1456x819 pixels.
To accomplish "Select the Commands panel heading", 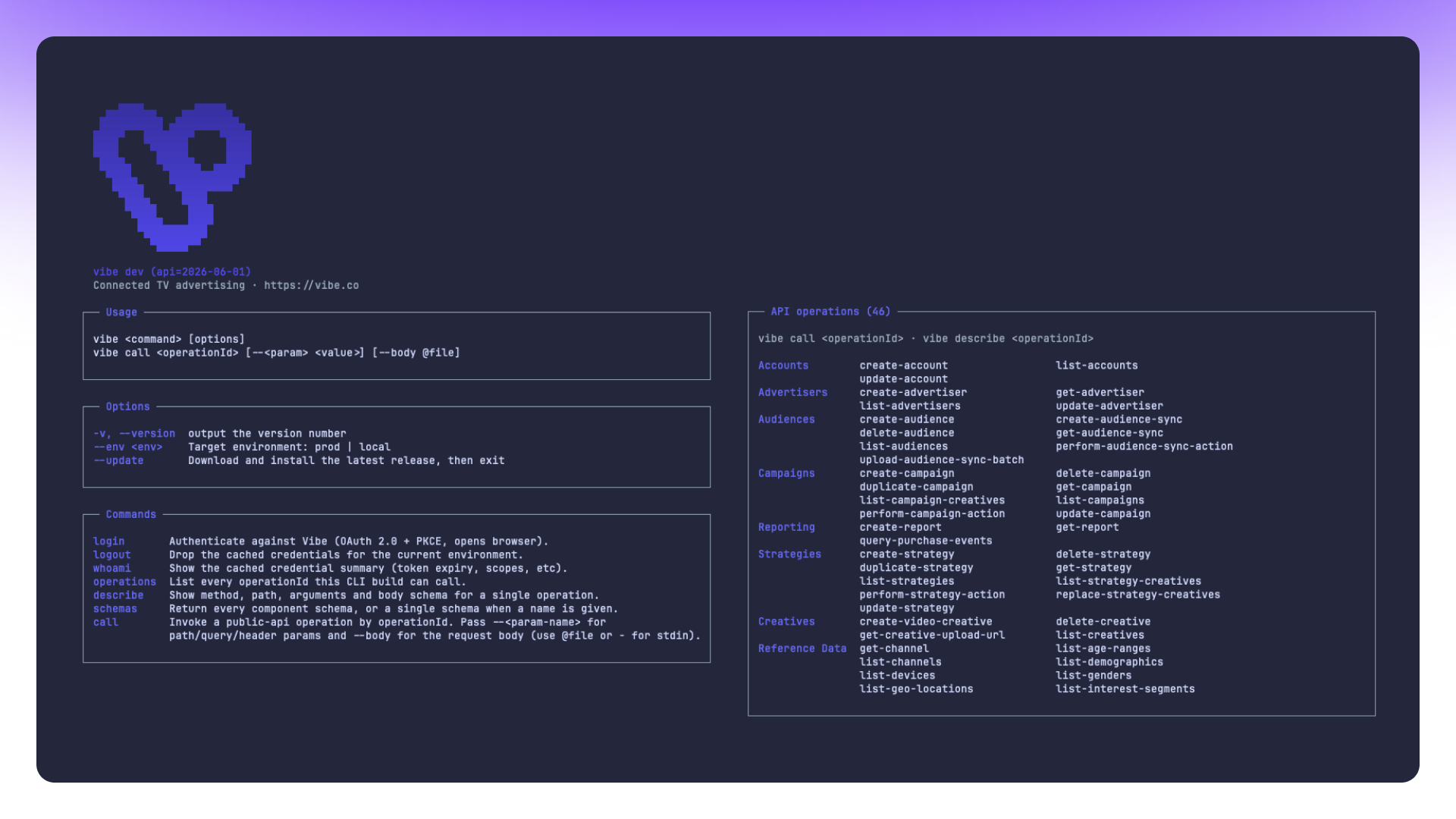I will [x=131, y=515].
